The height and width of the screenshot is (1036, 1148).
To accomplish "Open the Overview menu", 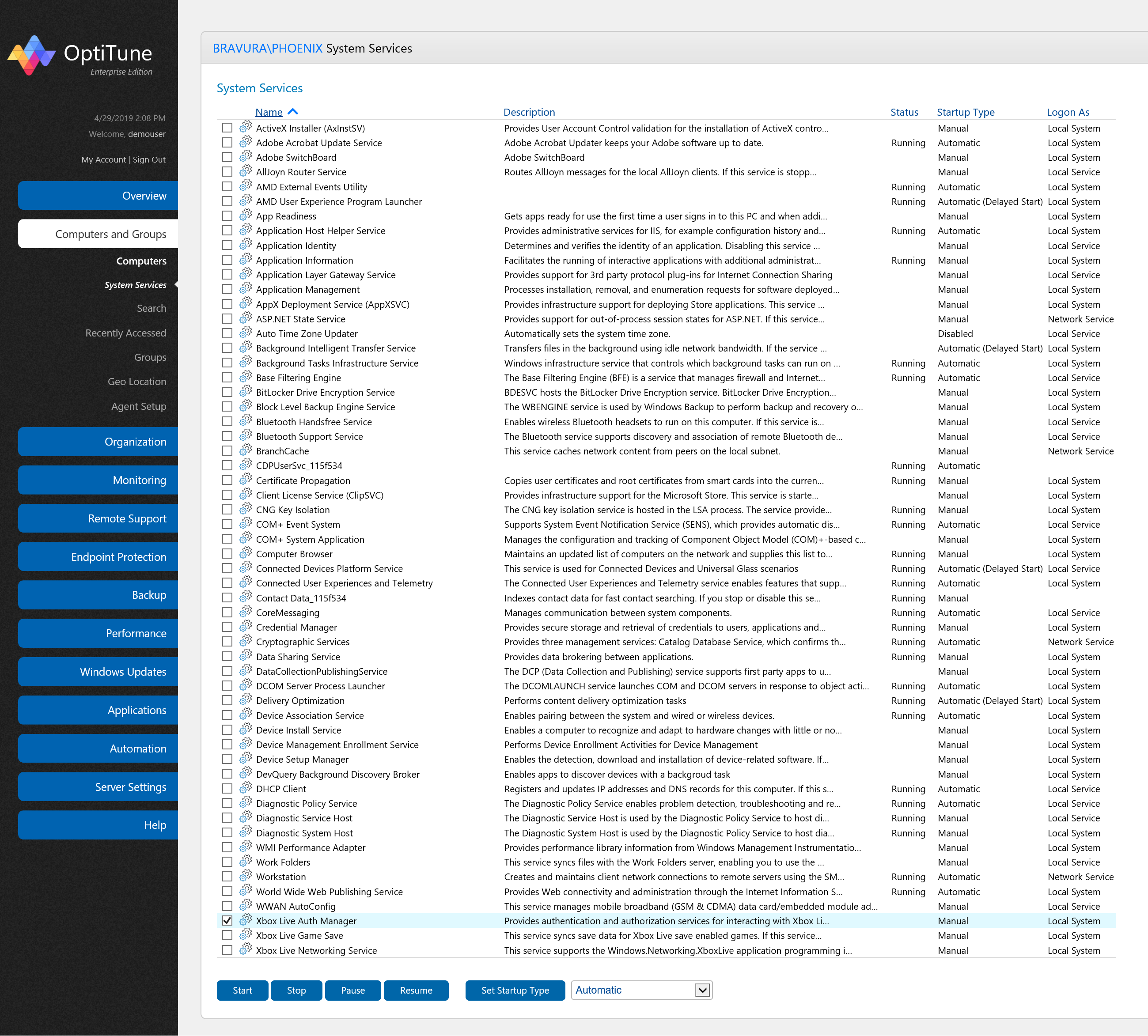I will [98, 196].
